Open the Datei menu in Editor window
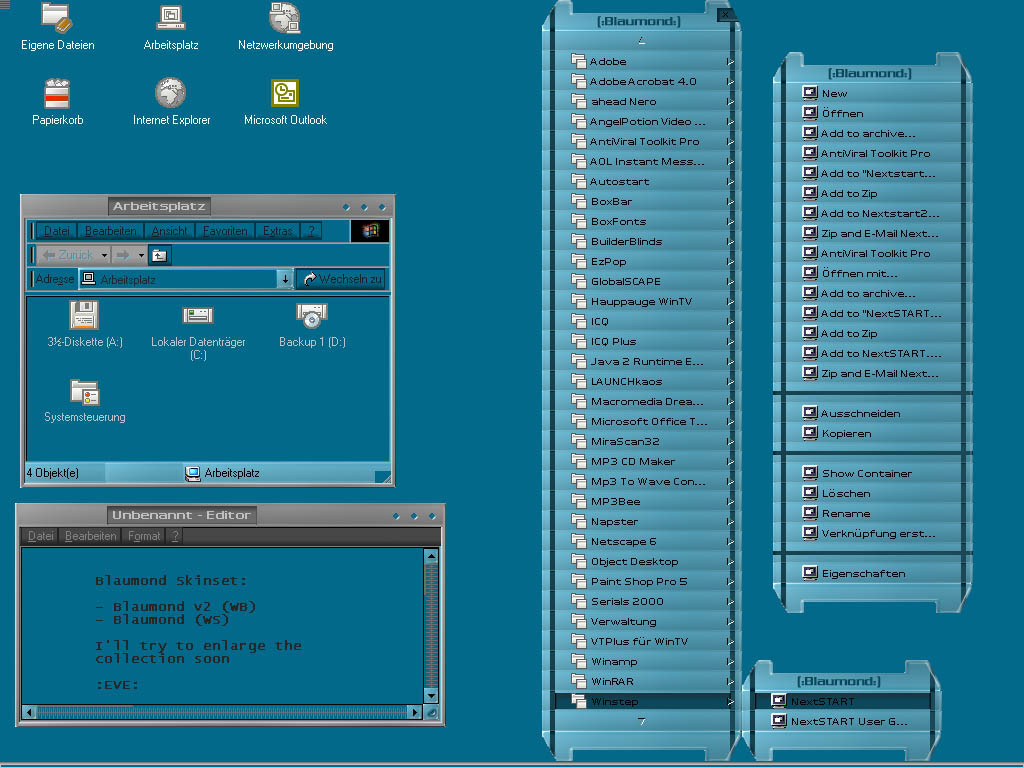 (40, 536)
